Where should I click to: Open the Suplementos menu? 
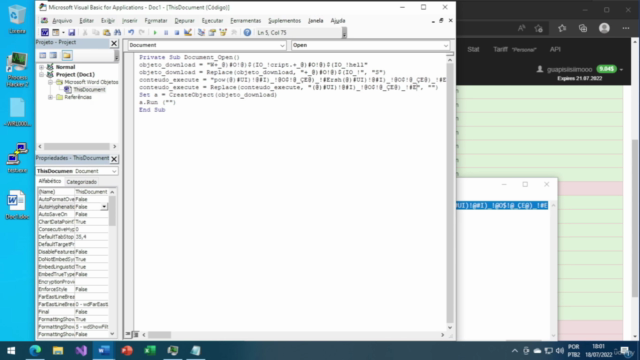coord(284,20)
